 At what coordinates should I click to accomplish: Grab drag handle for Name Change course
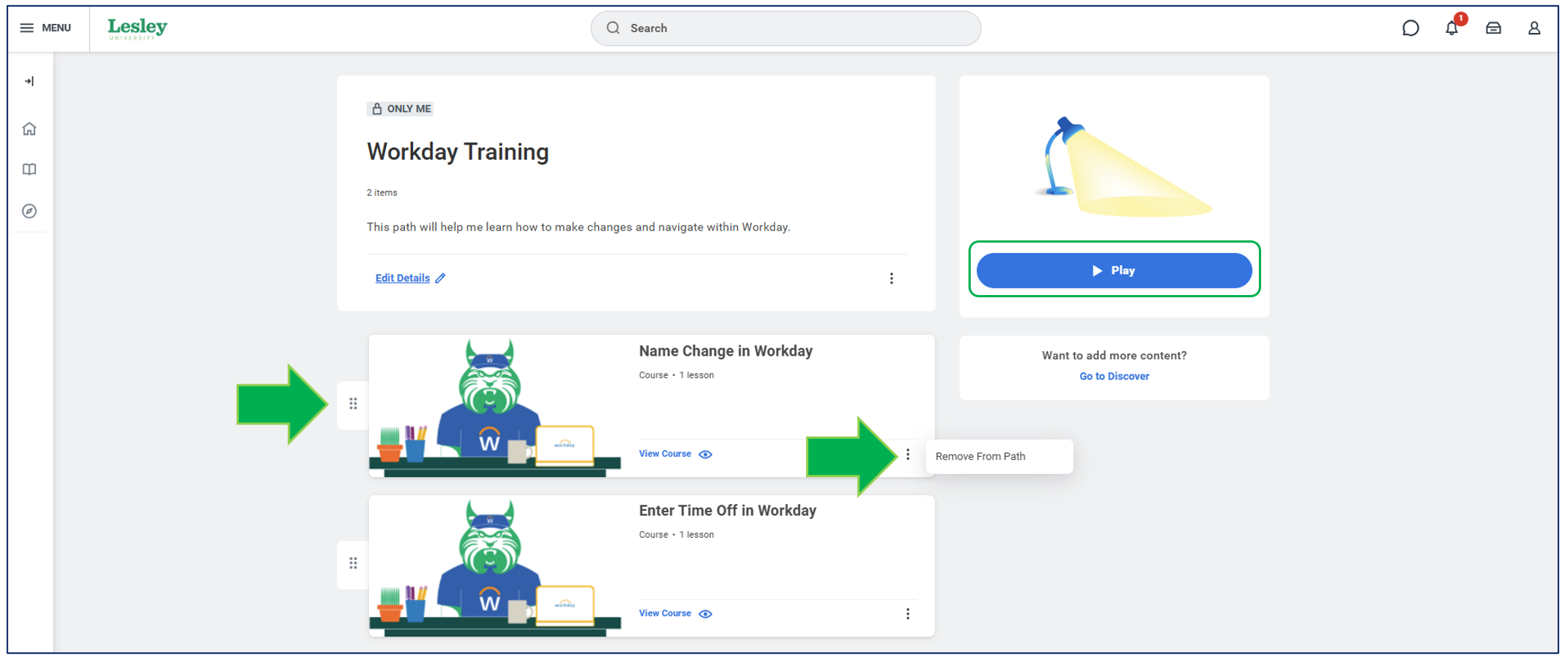click(x=353, y=404)
